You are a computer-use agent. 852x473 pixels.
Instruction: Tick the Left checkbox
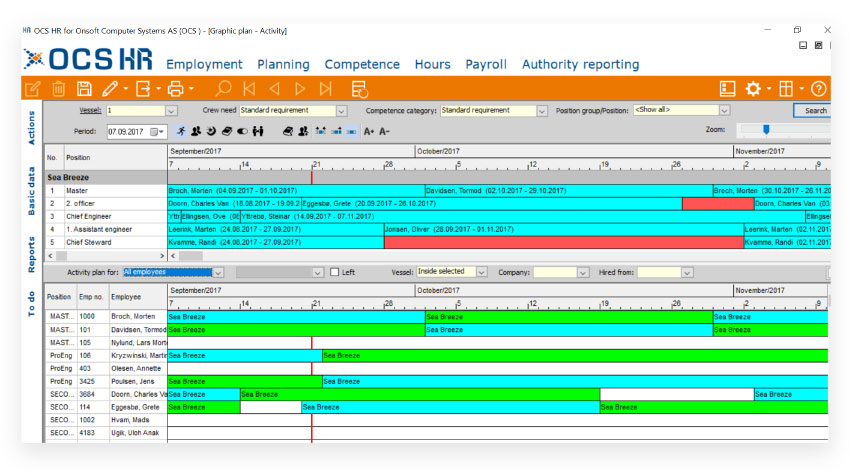coord(335,272)
